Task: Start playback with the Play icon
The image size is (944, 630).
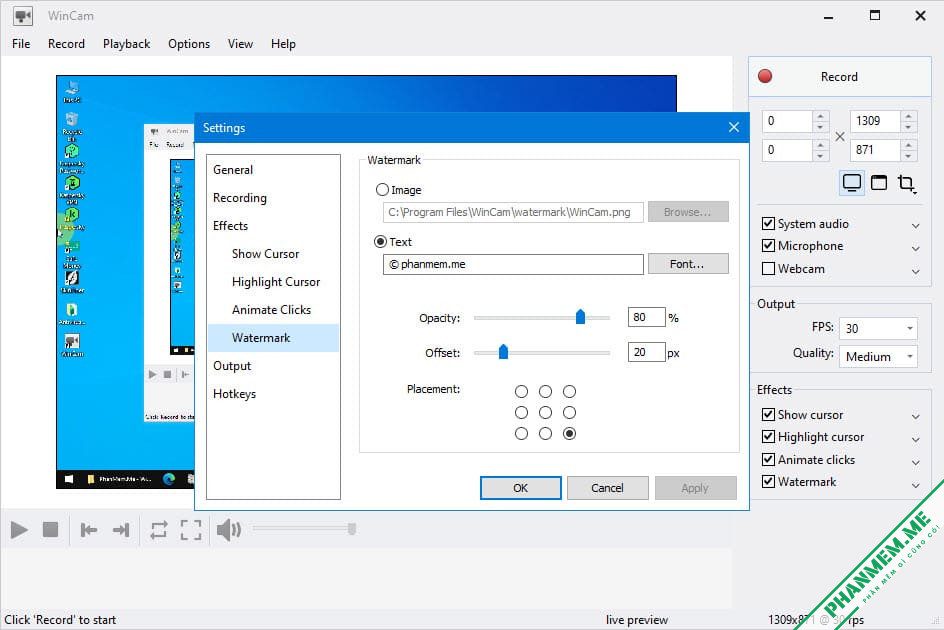Action: click(x=19, y=530)
